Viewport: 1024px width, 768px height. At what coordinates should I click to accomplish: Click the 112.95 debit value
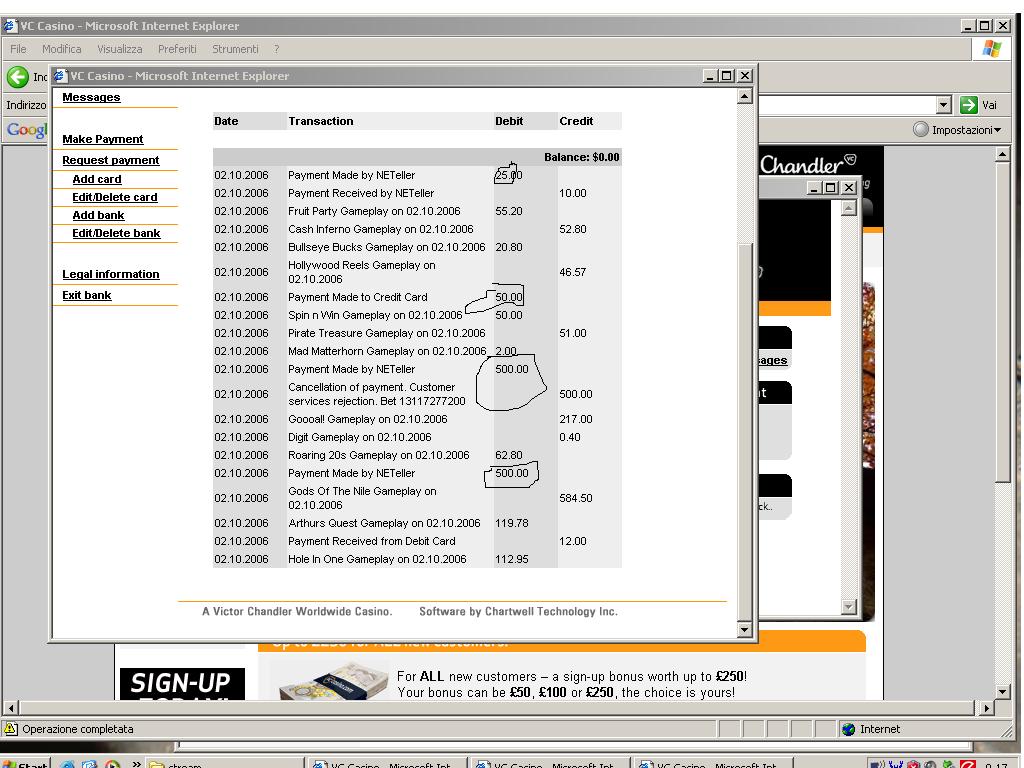(511, 559)
